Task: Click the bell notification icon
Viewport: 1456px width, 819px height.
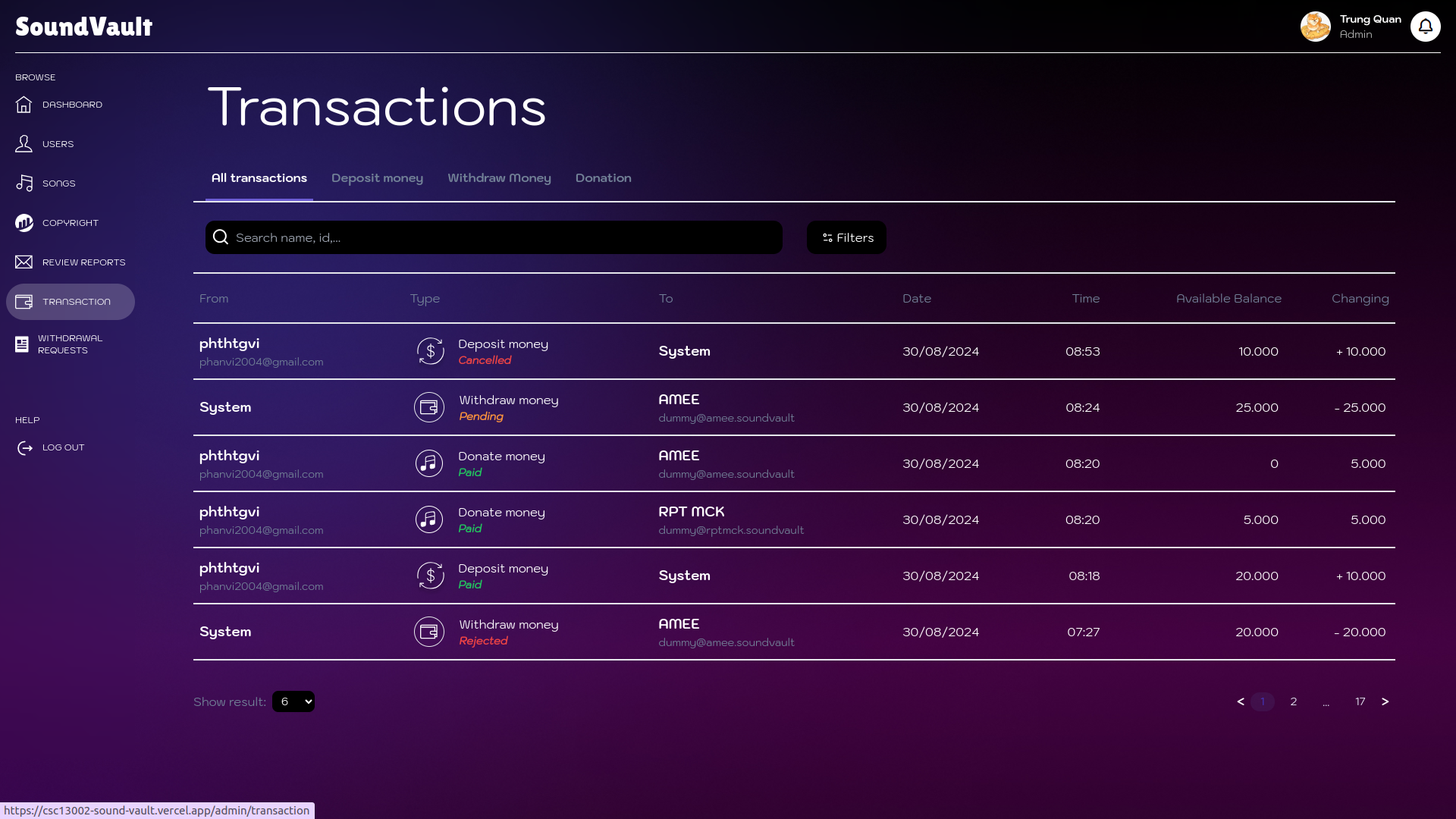Action: (1425, 26)
